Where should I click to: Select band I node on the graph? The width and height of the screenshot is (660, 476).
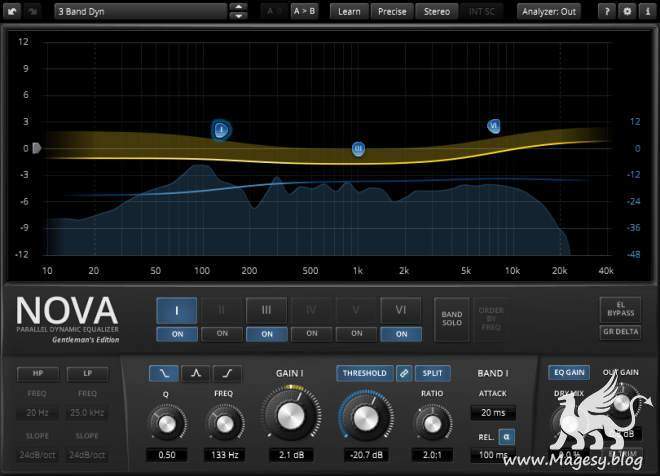coord(221,130)
